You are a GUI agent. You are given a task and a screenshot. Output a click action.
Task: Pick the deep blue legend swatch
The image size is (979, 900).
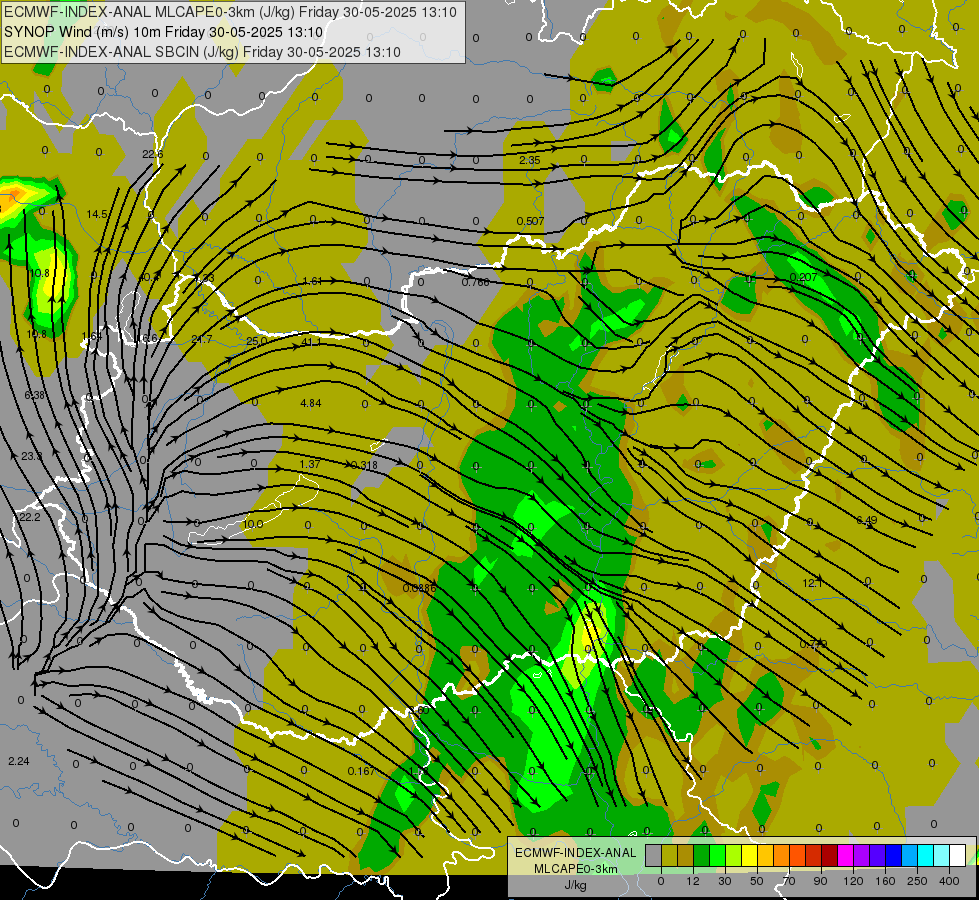coord(894,856)
